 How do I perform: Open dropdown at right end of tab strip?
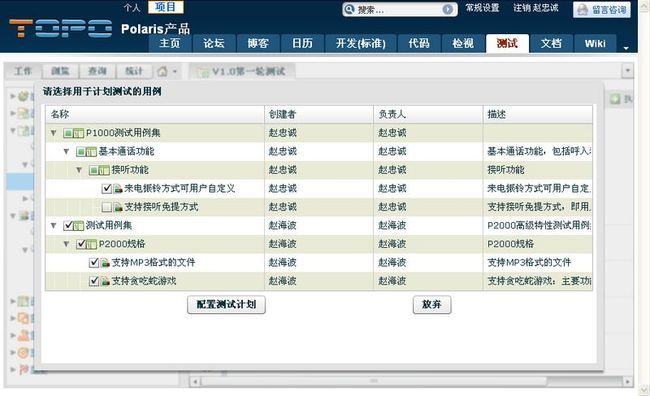click(628, 71)
